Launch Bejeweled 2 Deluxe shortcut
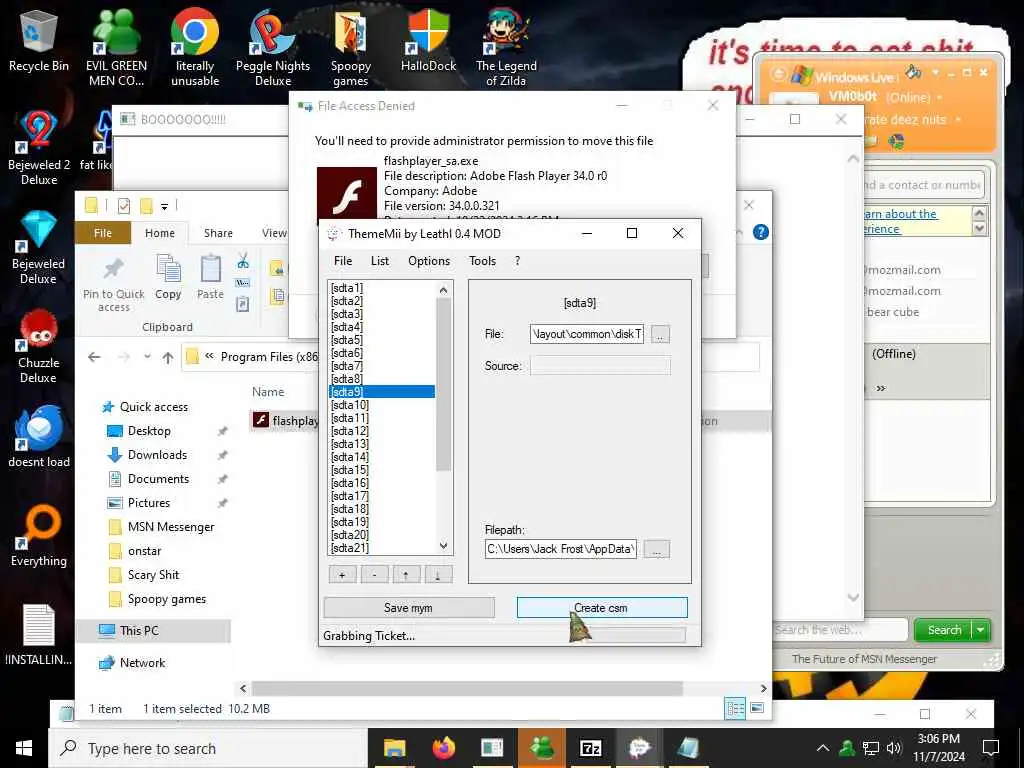The height and width of the screenshot is (768, 1024). tap(39, 148)
